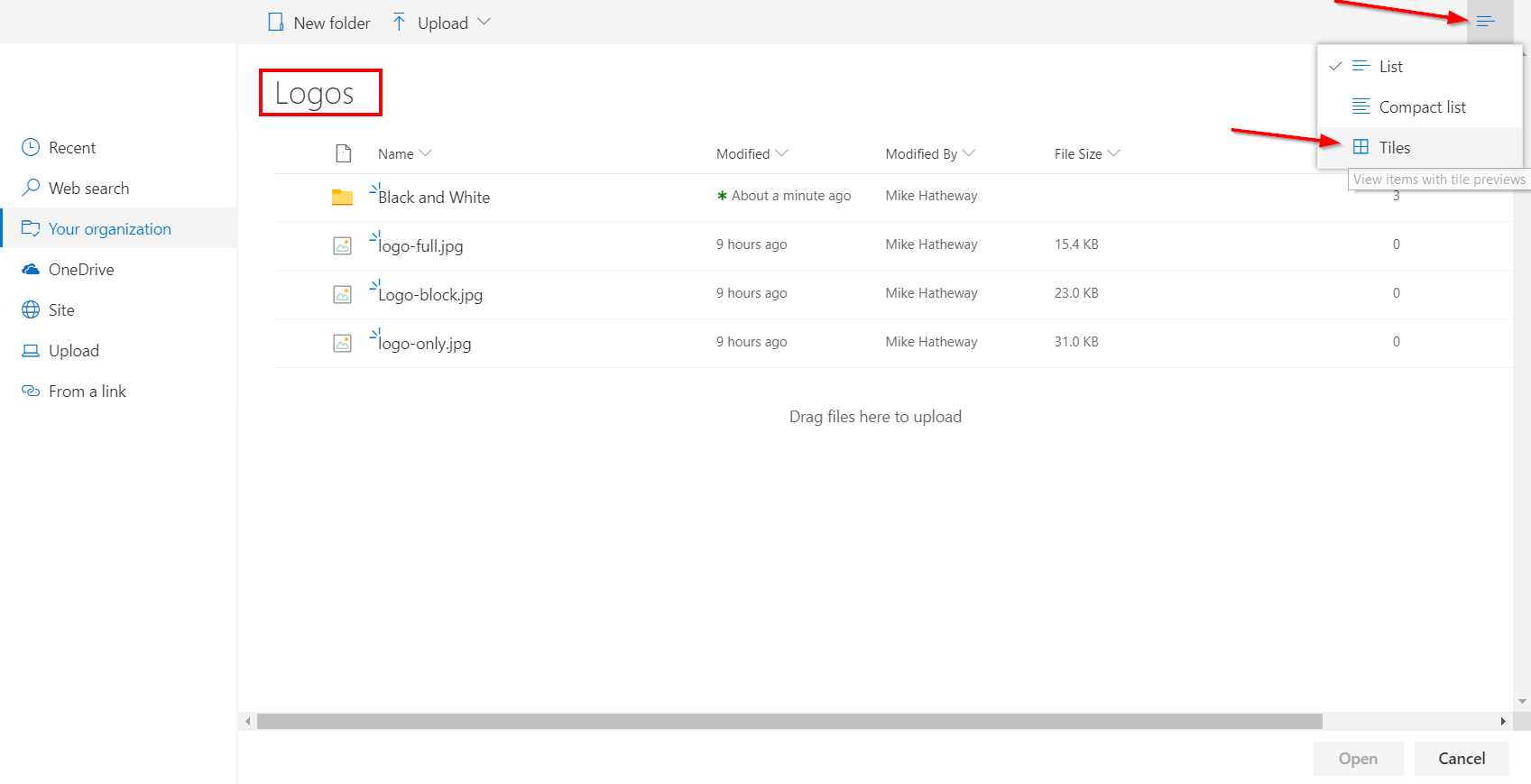Click the Site globe icon

click(x=31, y=309)
